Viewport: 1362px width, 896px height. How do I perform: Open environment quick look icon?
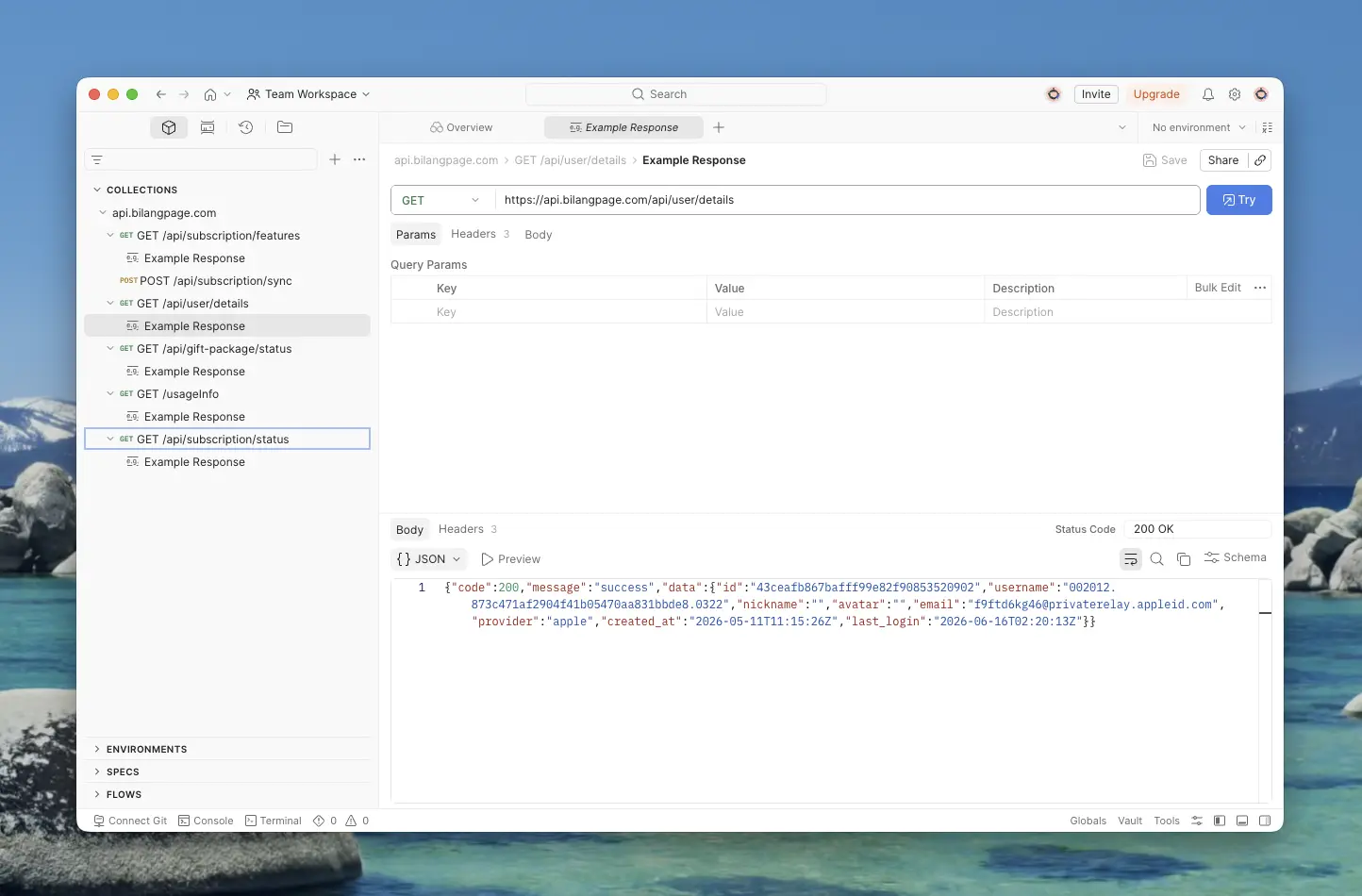(1267, 127)
